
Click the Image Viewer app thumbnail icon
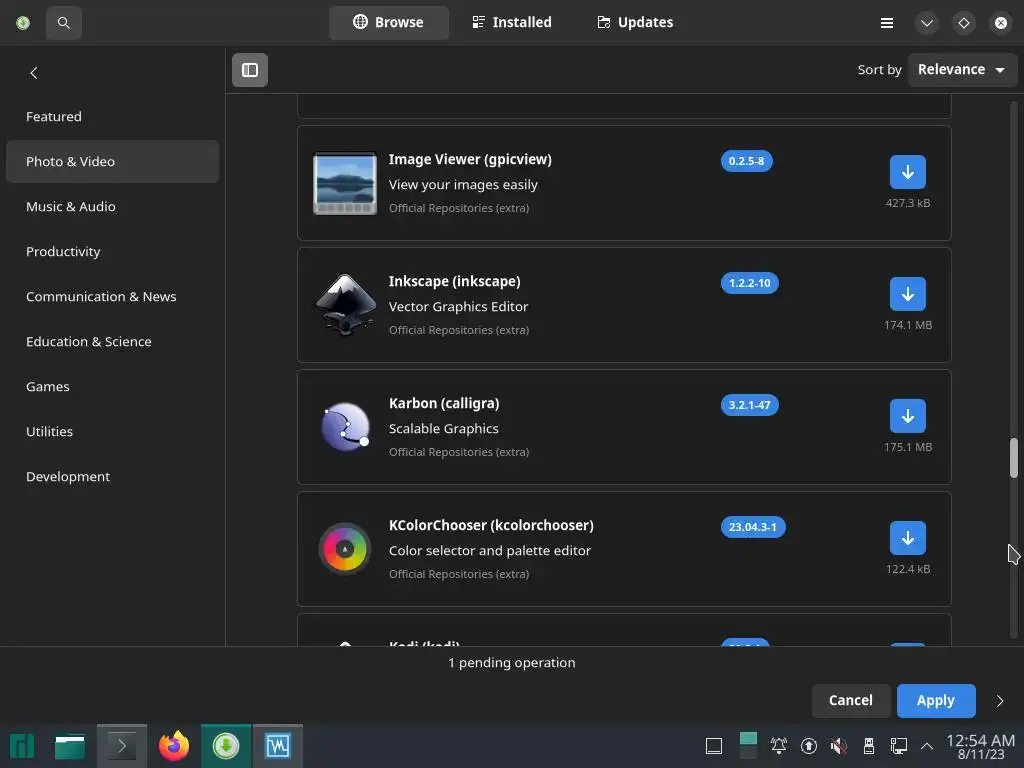(345, 184)
